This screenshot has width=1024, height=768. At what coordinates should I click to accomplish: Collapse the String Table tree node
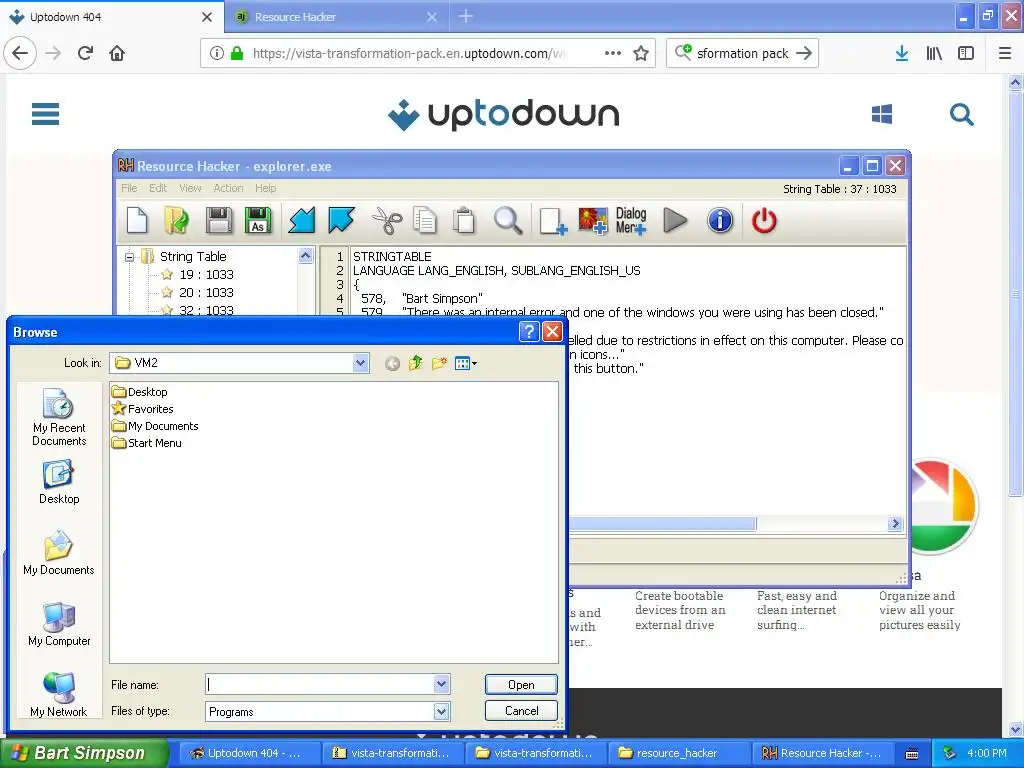coord(130,257)
